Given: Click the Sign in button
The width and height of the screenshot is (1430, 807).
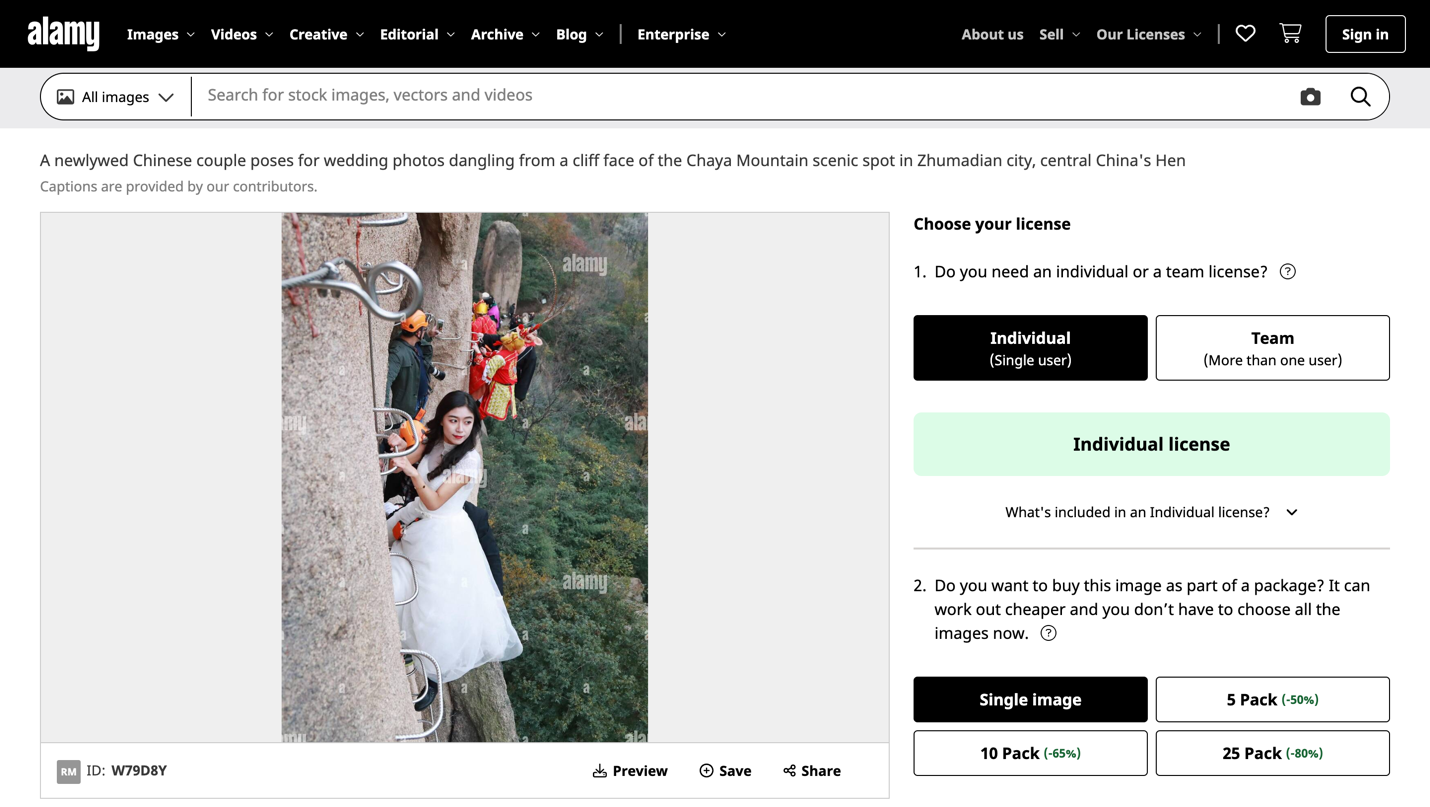Looking at the screenshot, I should (x=1365, y=34).
